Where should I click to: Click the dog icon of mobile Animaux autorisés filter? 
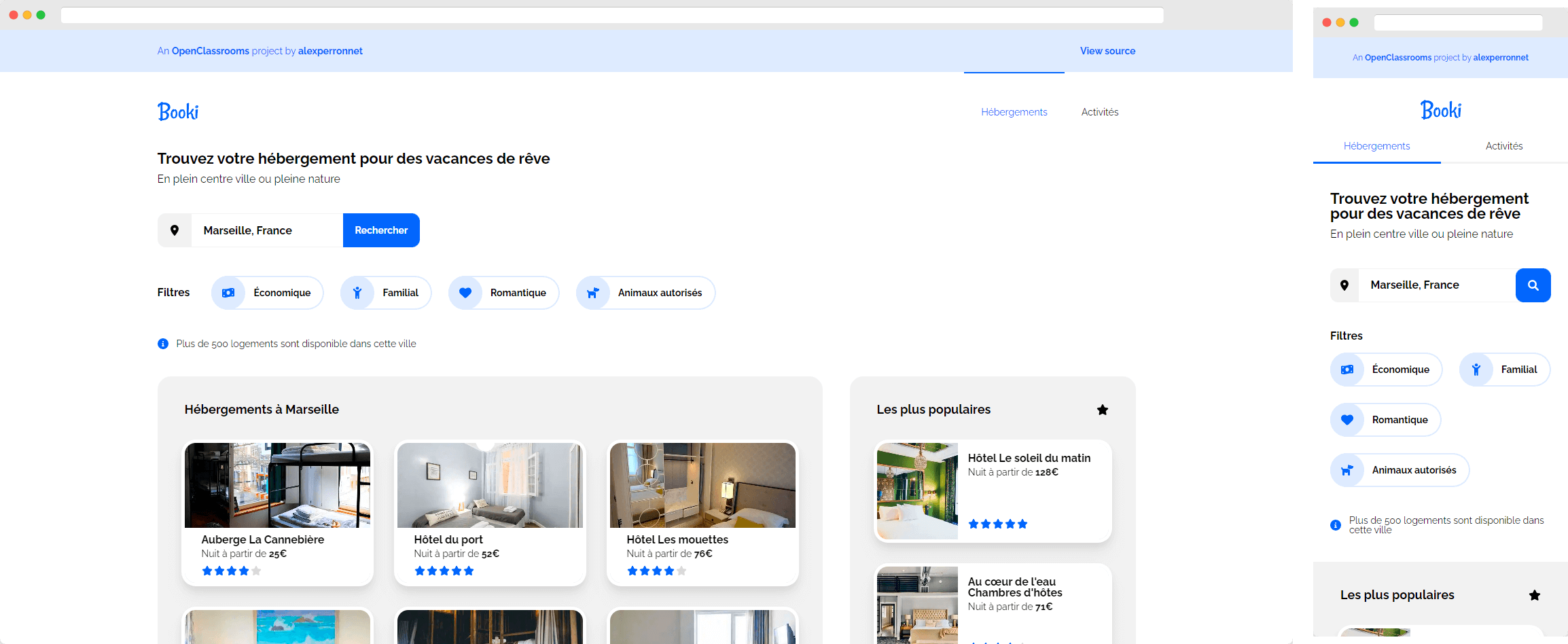[x=1347, y=470]
